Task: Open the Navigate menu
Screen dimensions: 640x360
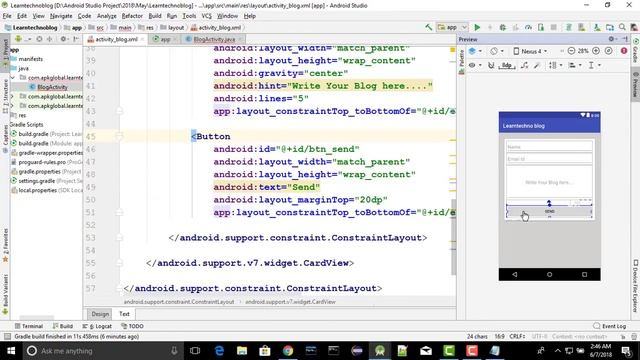Action: 61,16
